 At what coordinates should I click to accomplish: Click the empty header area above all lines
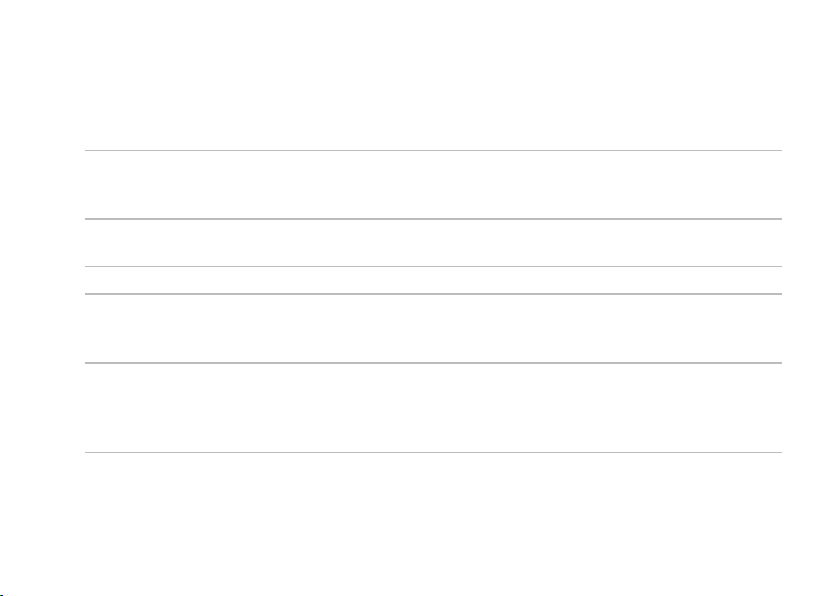pyautogui.click(x=420, y=74)
